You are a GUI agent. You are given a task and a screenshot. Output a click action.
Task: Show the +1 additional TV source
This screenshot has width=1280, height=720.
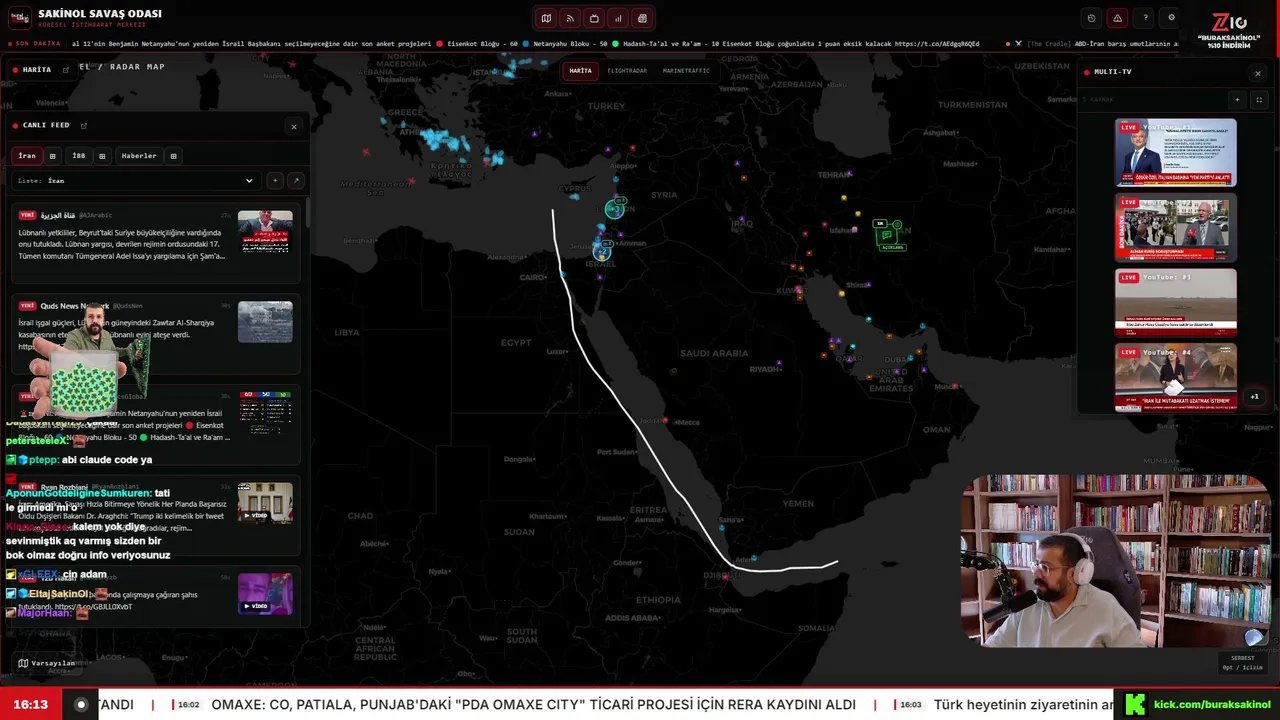[x=1255, y=396]
